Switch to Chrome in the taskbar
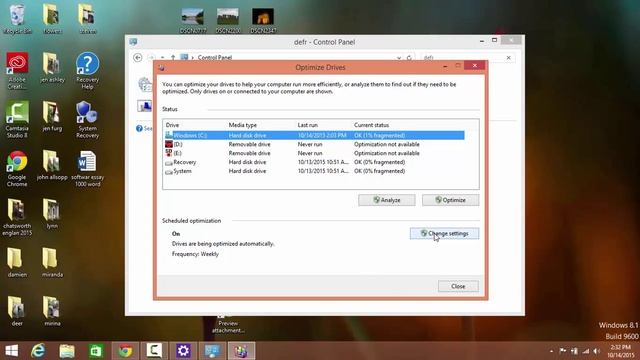640x360 pixels. pos(125,351)
